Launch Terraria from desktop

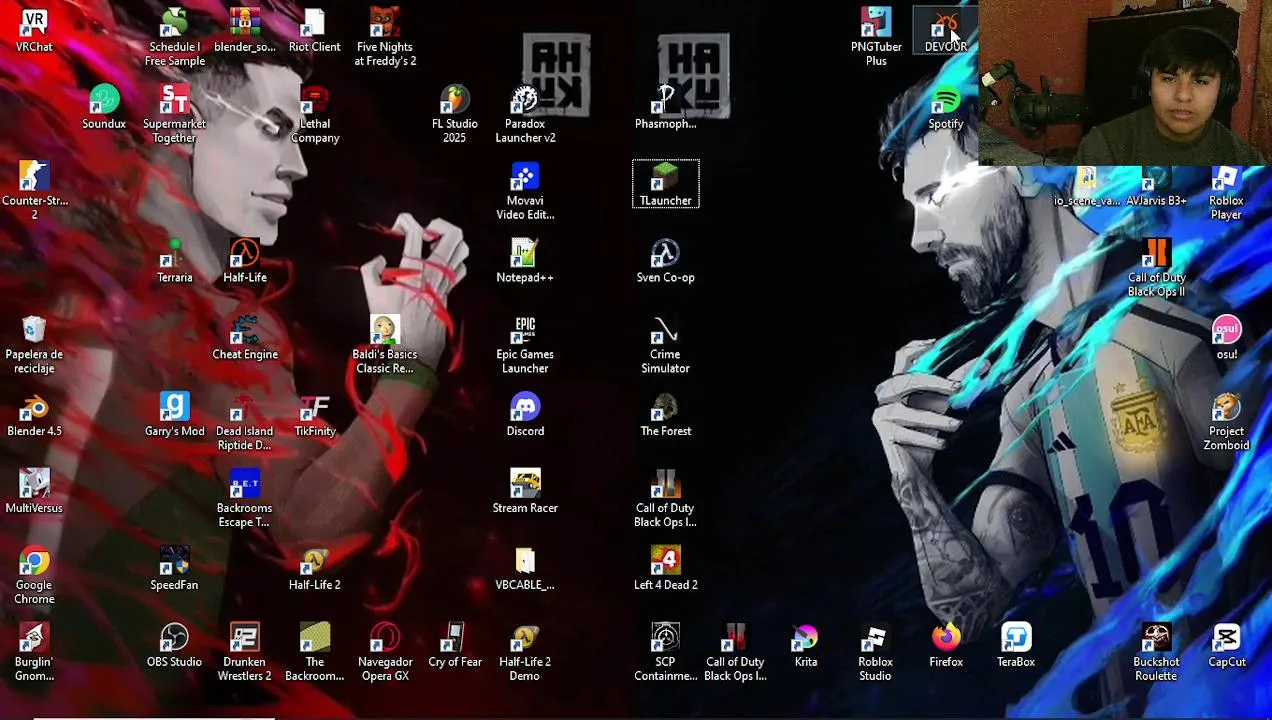pos(174,262)
